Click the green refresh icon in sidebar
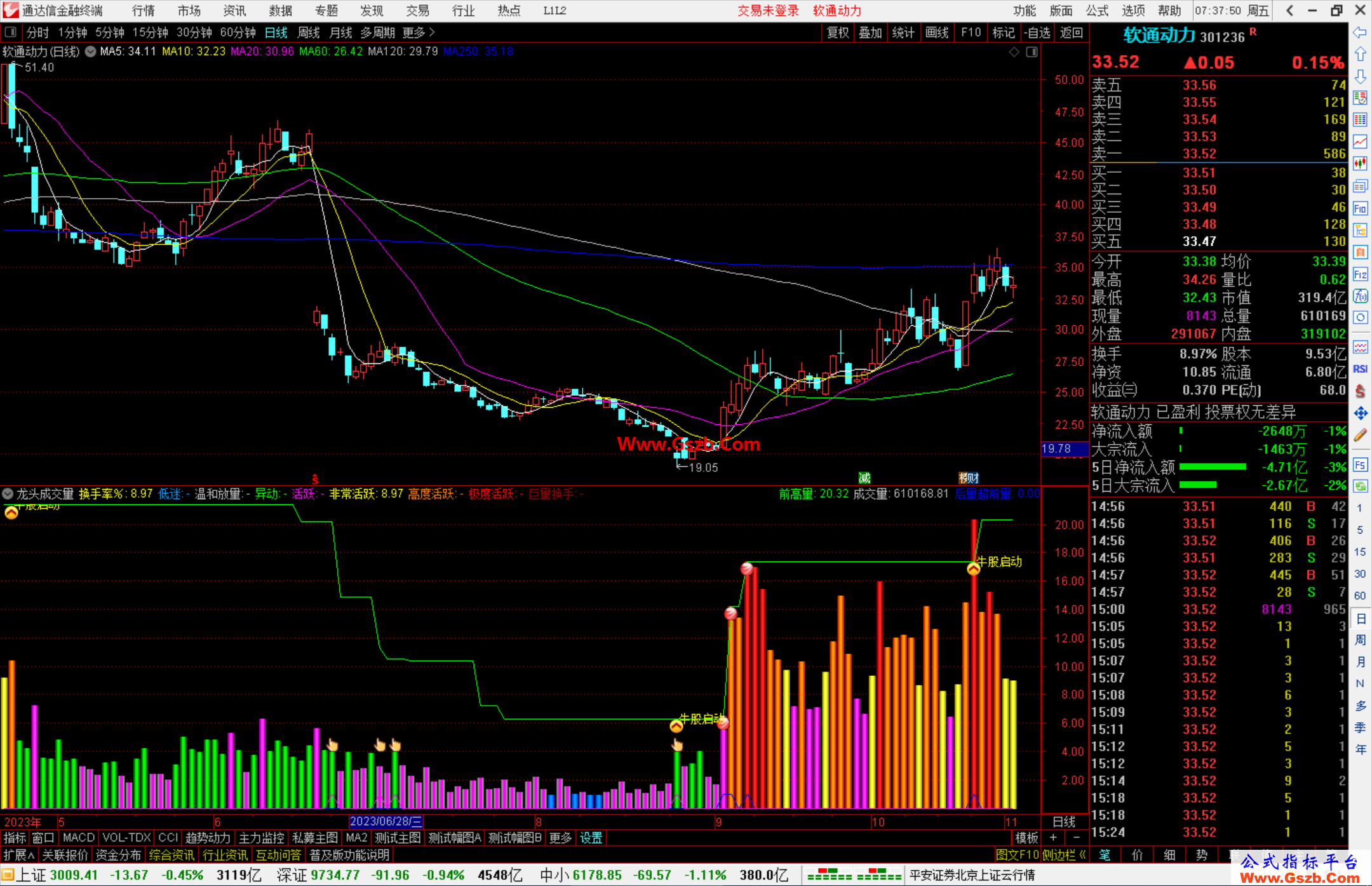 coord(1360,487)
